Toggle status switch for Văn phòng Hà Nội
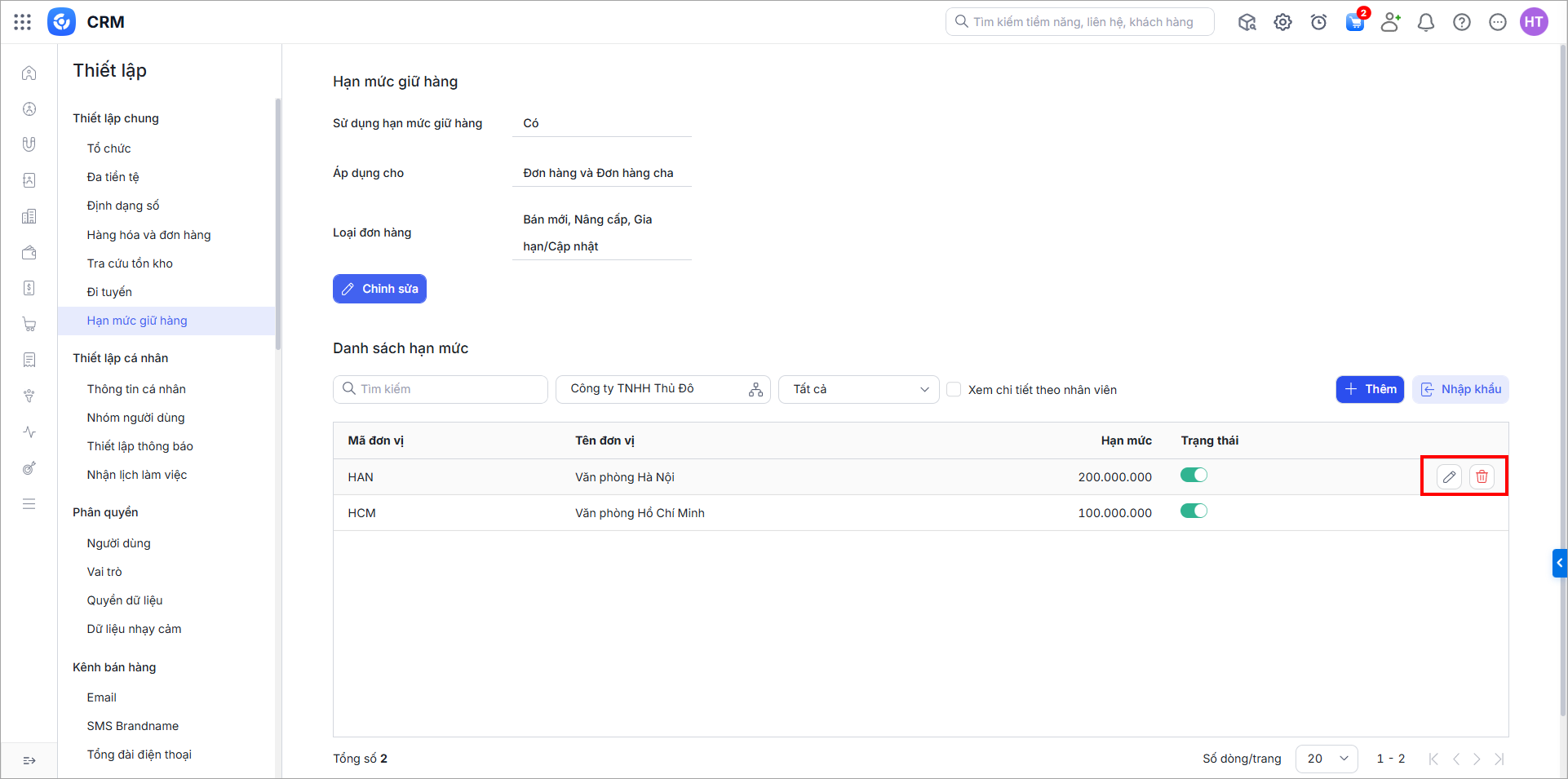The width and height of the screenshot is (1568, 779). pyautogui.click(x=1194, y=476)
